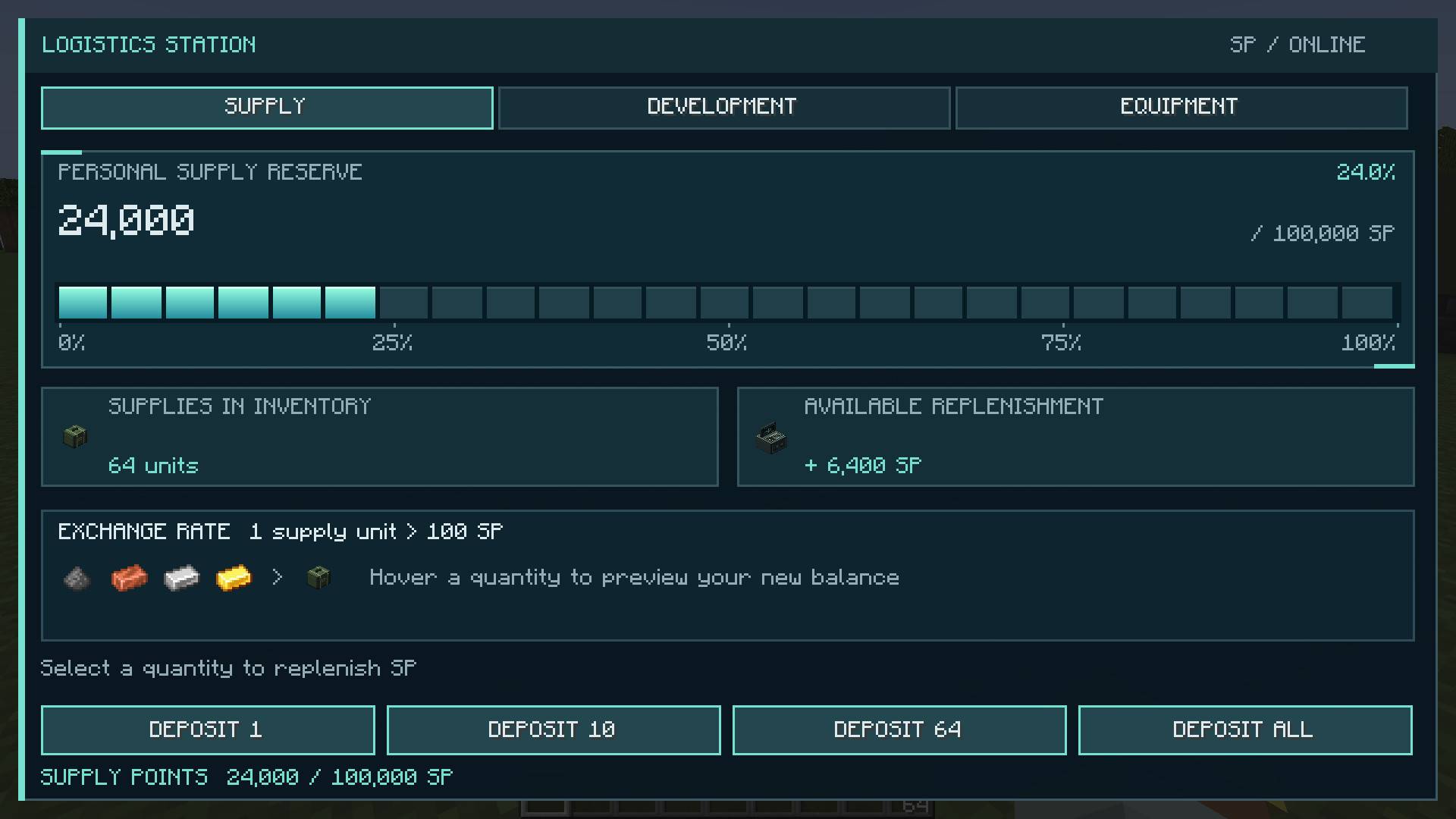
Task: Click the gold ingot icon
Action: [x=234, y=578]
